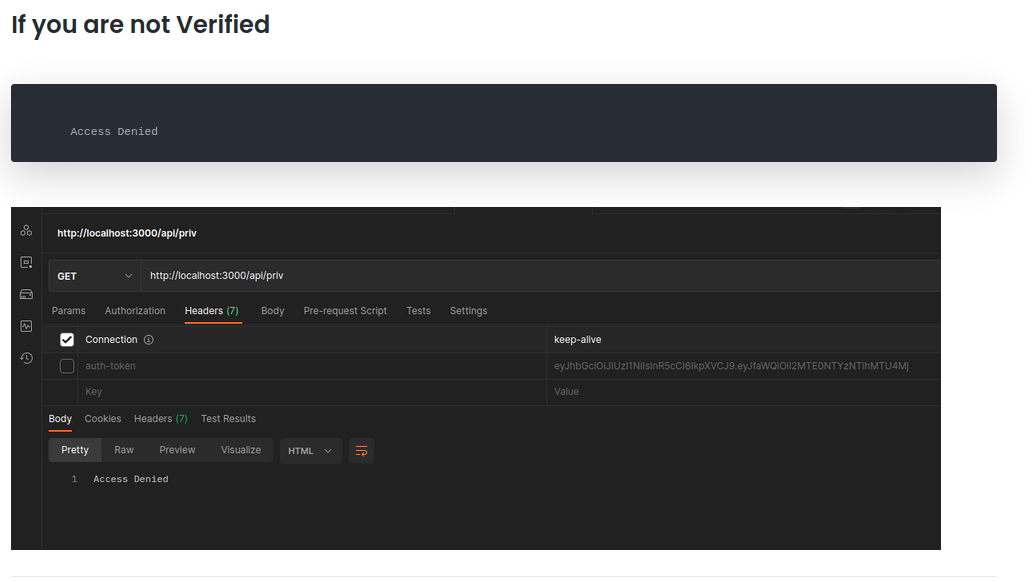Open the GET request method dropdown
Viewport: 1032px width, 582px height.
(94, 275)
